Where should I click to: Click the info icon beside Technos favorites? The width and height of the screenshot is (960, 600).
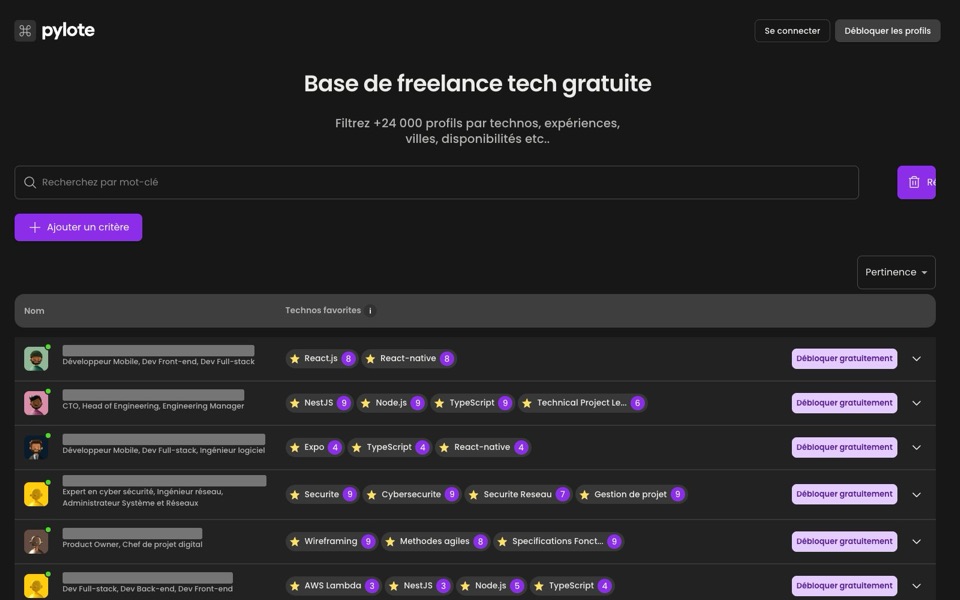[x=370, y=311]
